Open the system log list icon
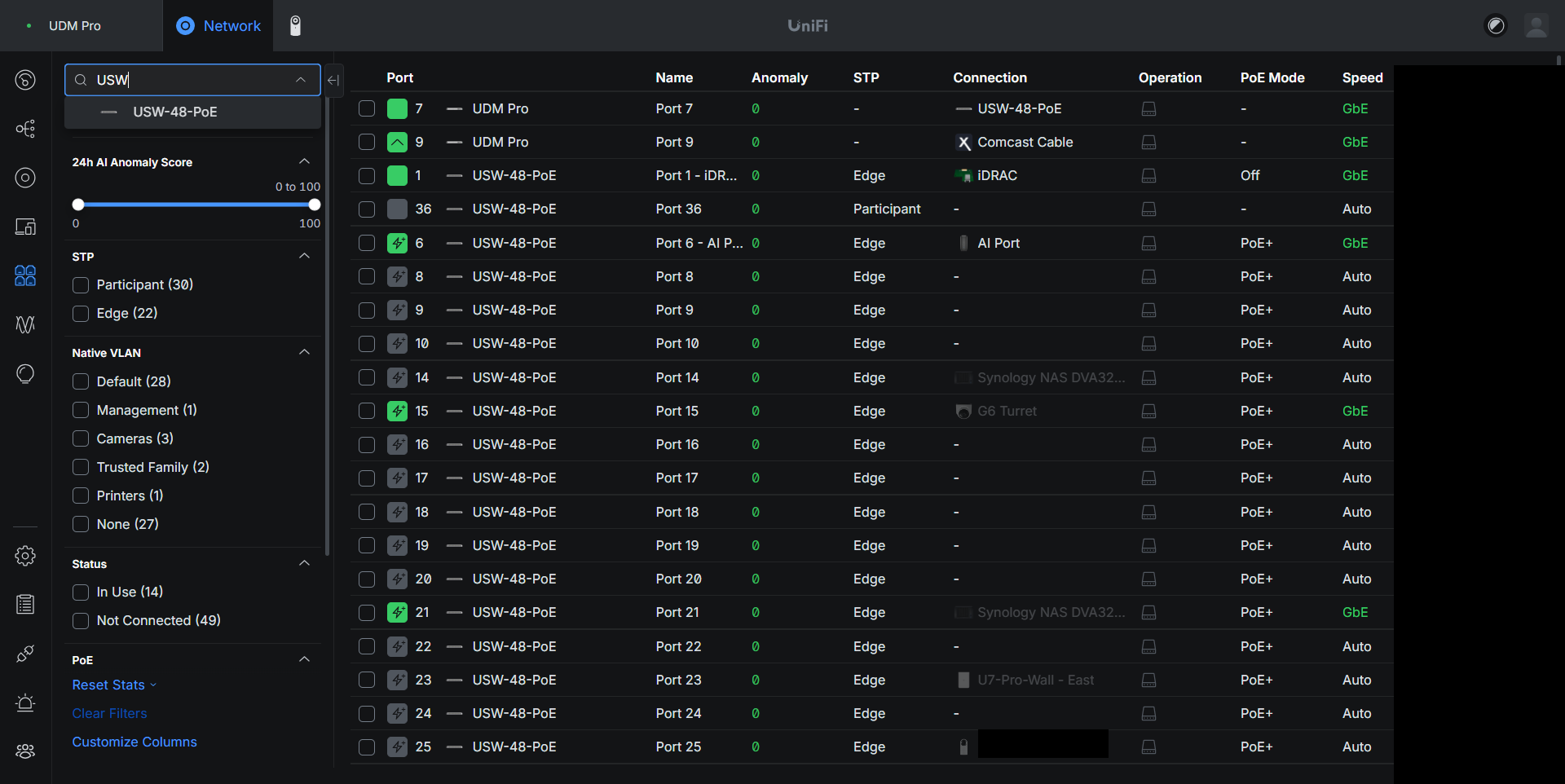The image size is (1565, 784). pos(25,604)
